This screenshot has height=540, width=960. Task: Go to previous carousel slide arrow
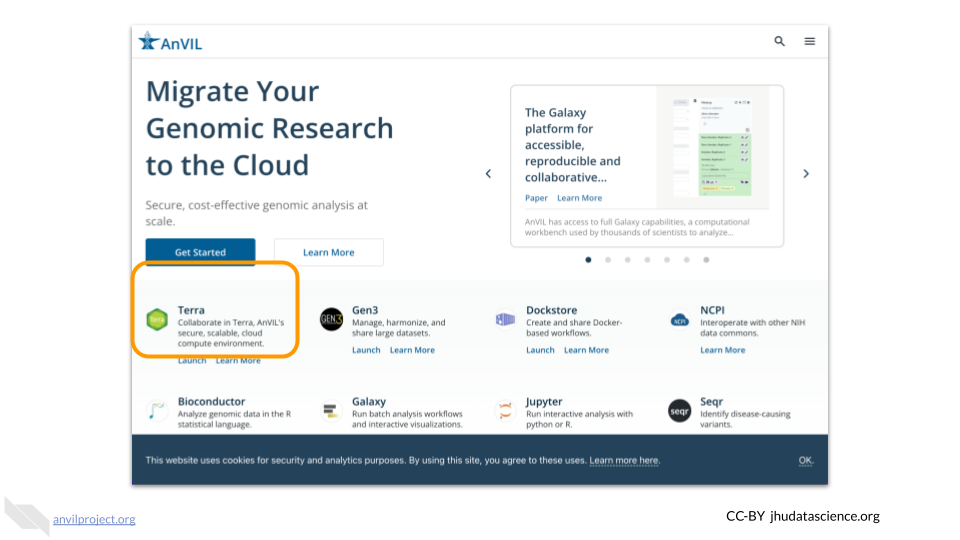(x=488, y=174)
